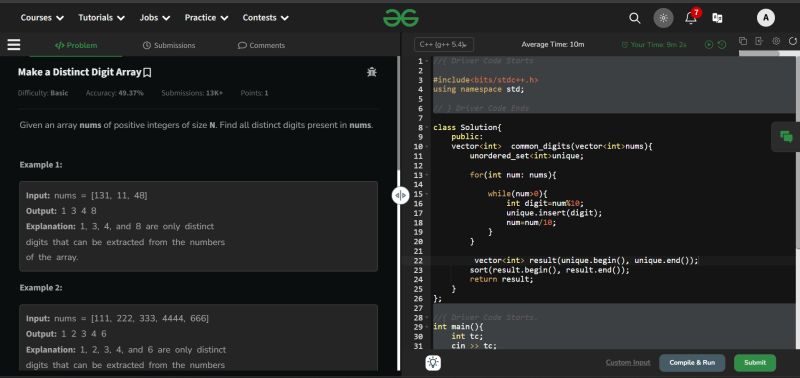The width and height of the screenshot is (800, 378).
Task: Switch to the Problem tab
Action: tap(76, 45)
